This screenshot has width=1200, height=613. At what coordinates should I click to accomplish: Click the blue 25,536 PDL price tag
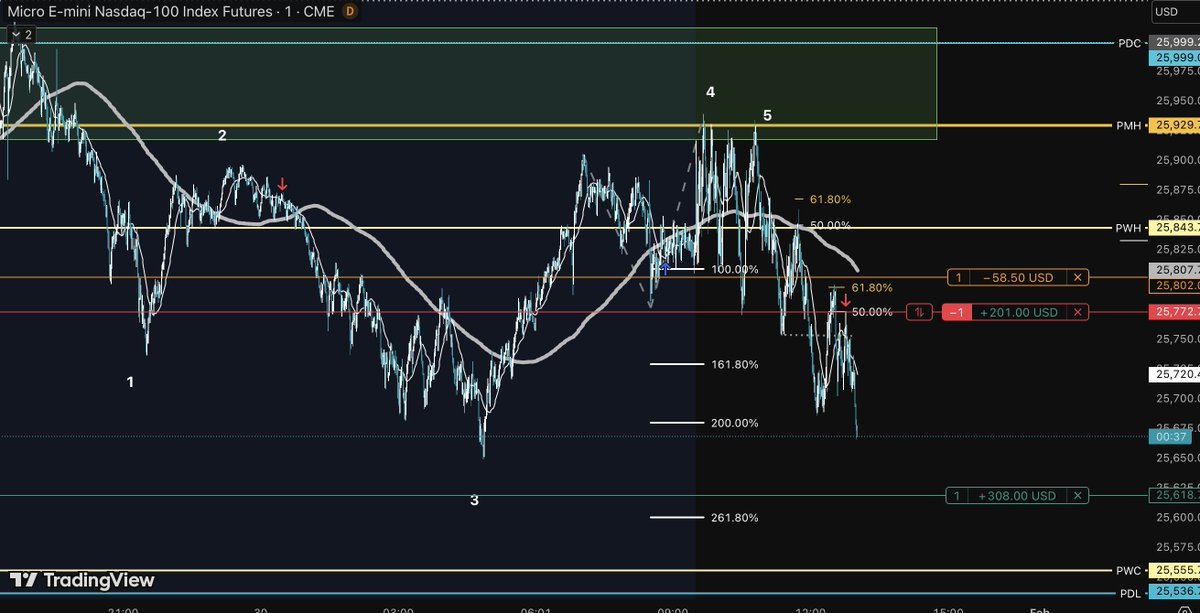pyautogui.click(x=1174, y=593)
